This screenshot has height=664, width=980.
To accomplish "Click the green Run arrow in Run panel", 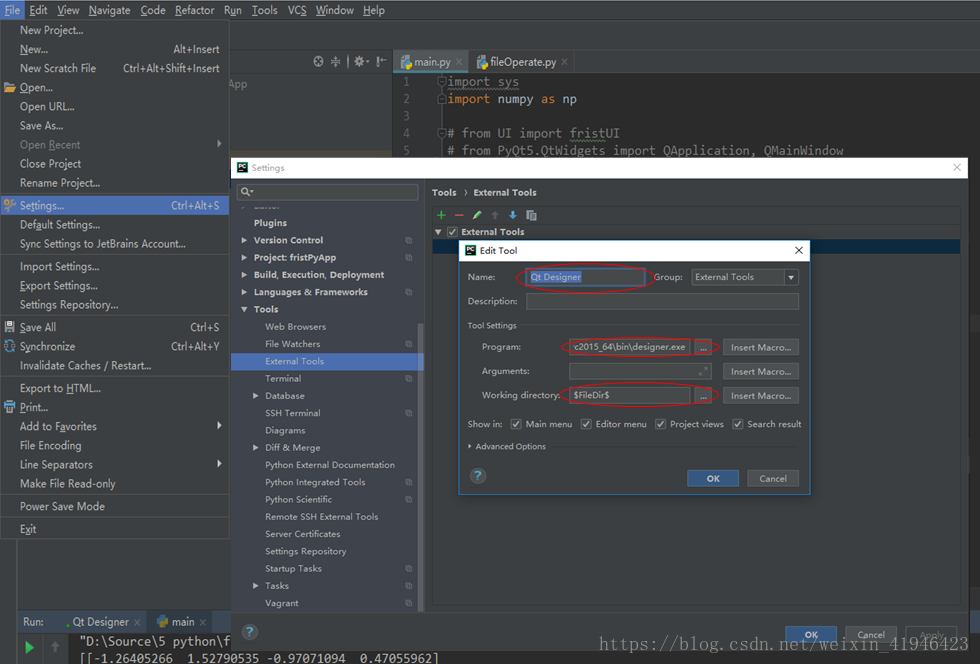I will click(29, 647).
